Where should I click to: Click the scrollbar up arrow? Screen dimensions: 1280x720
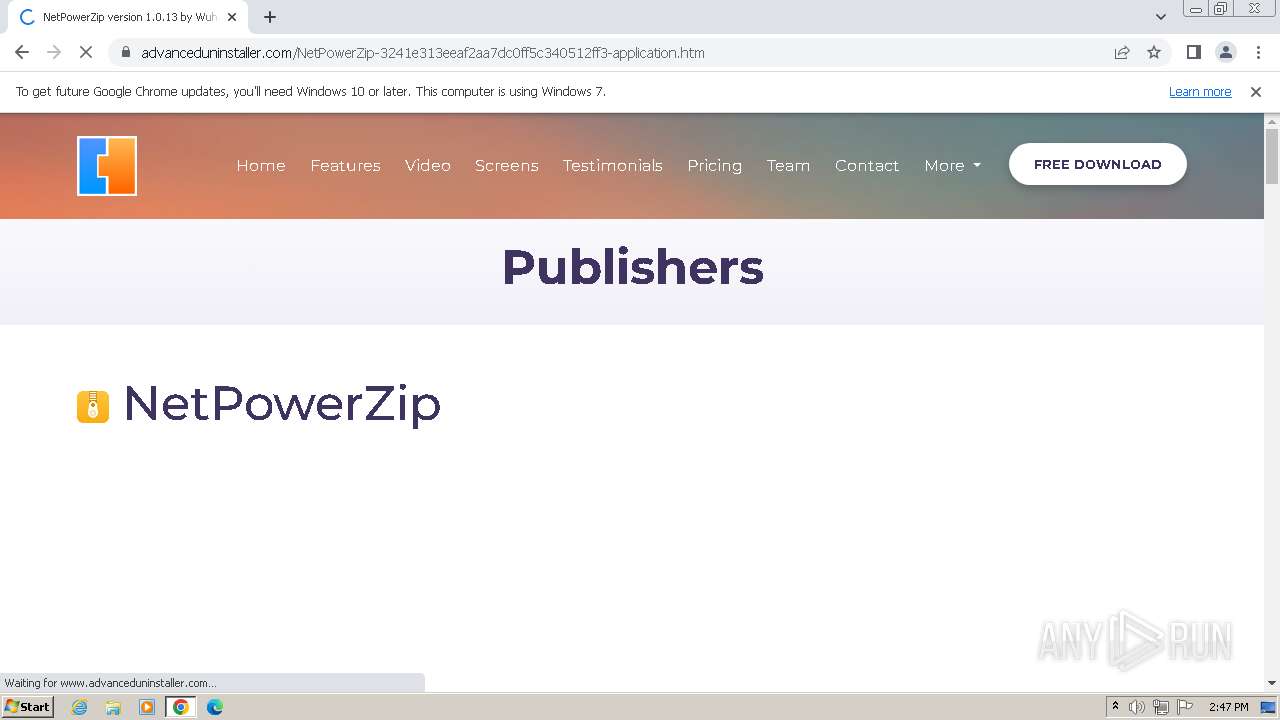pyautogui.click(x=1272, y=121)
